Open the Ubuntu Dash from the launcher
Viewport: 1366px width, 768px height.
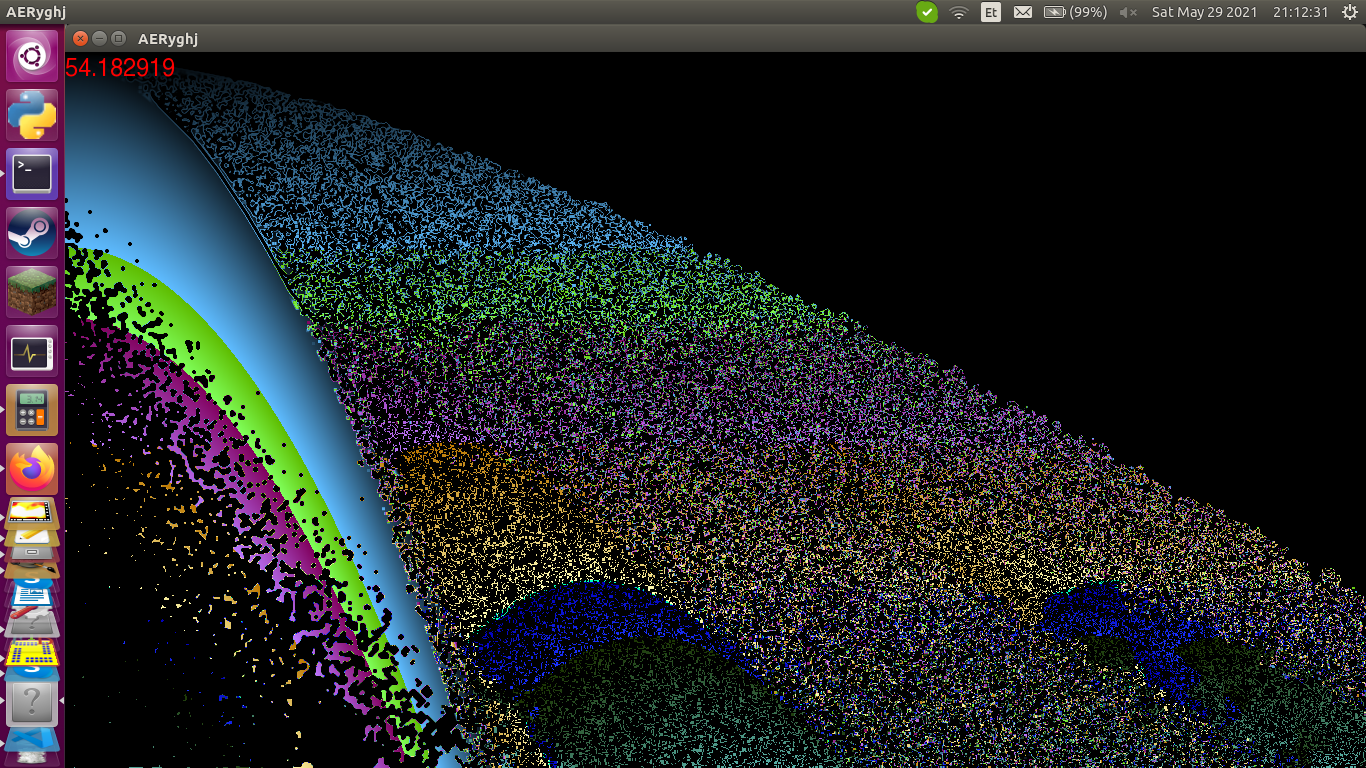(x=32, y=56)
